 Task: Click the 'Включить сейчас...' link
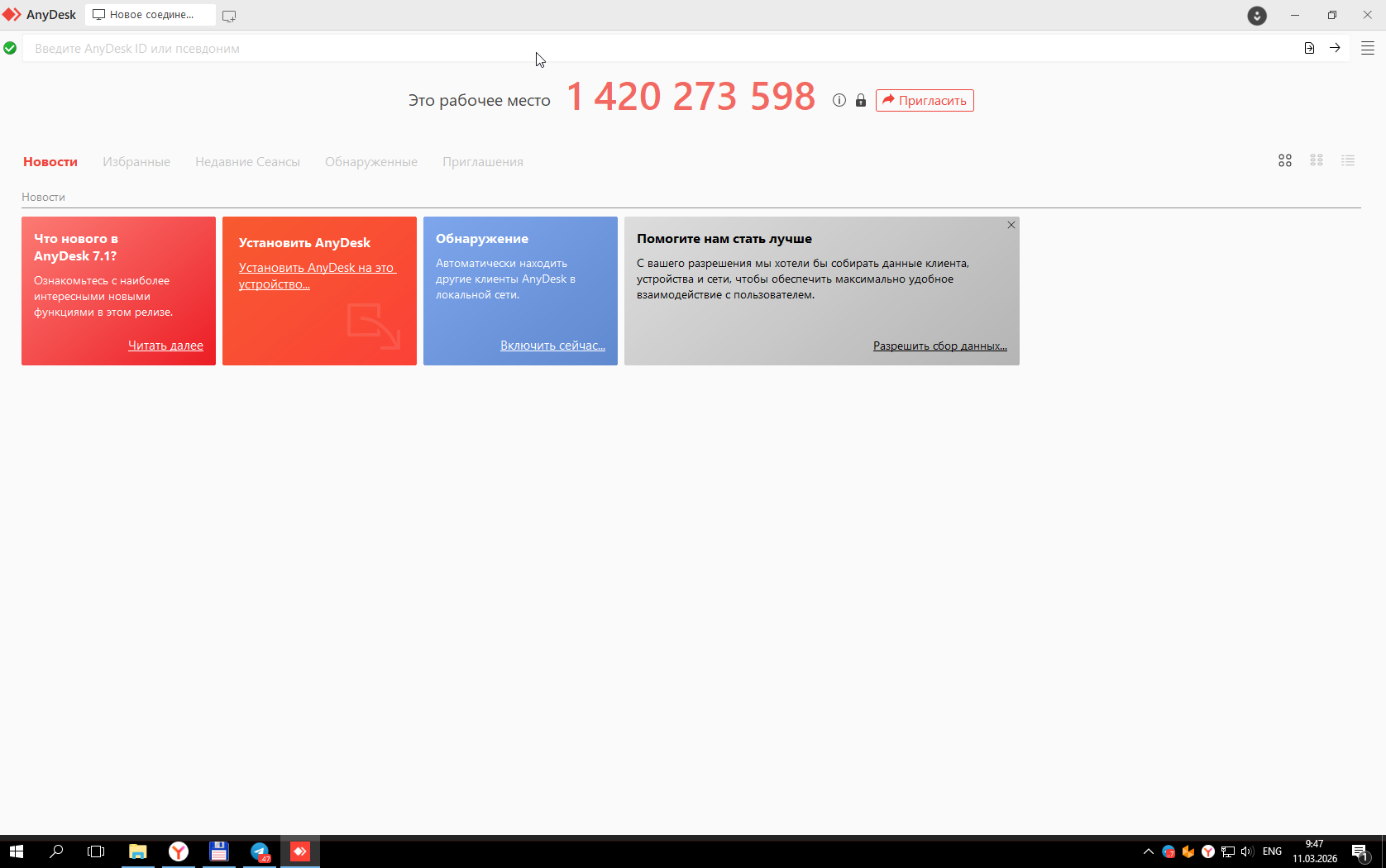click(552, 346)
